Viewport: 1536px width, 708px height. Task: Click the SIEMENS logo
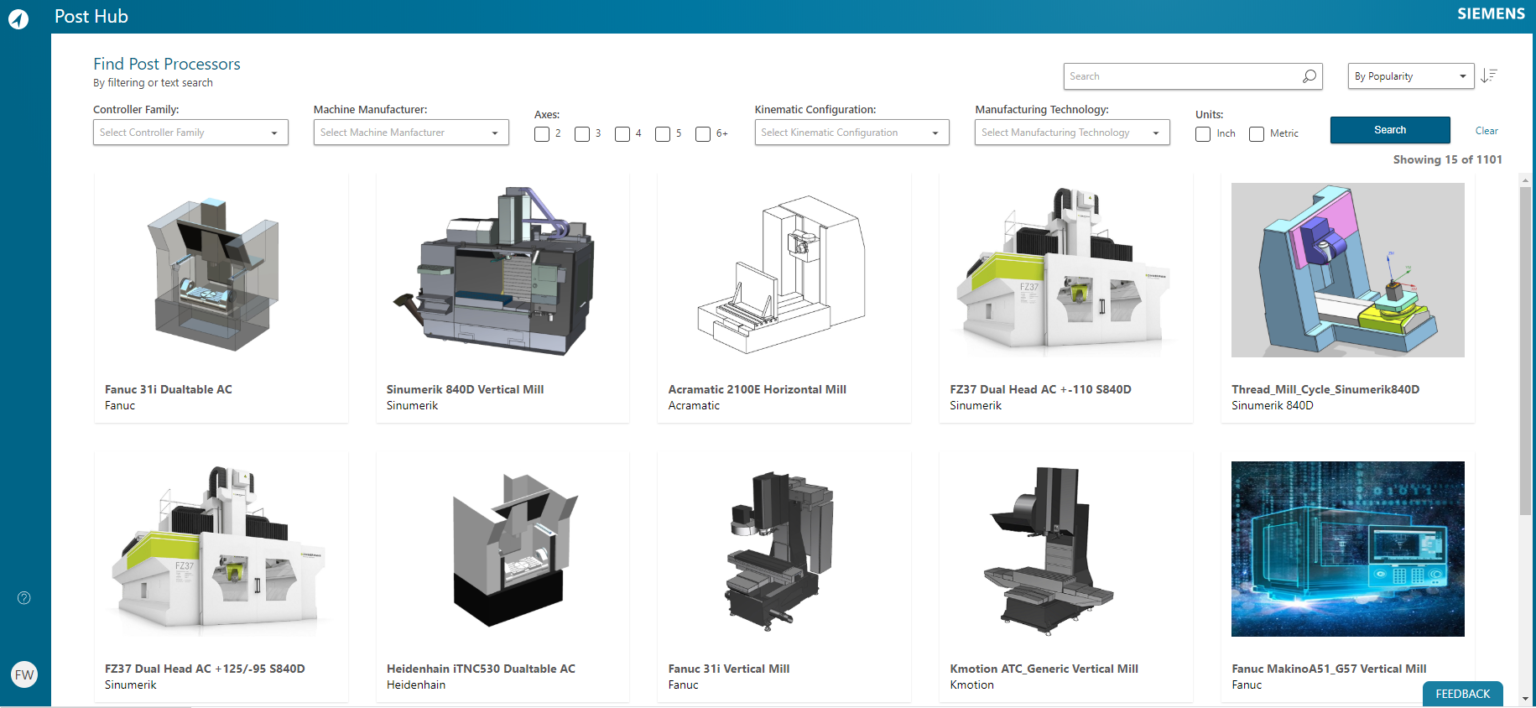[x=1490, y=13]
